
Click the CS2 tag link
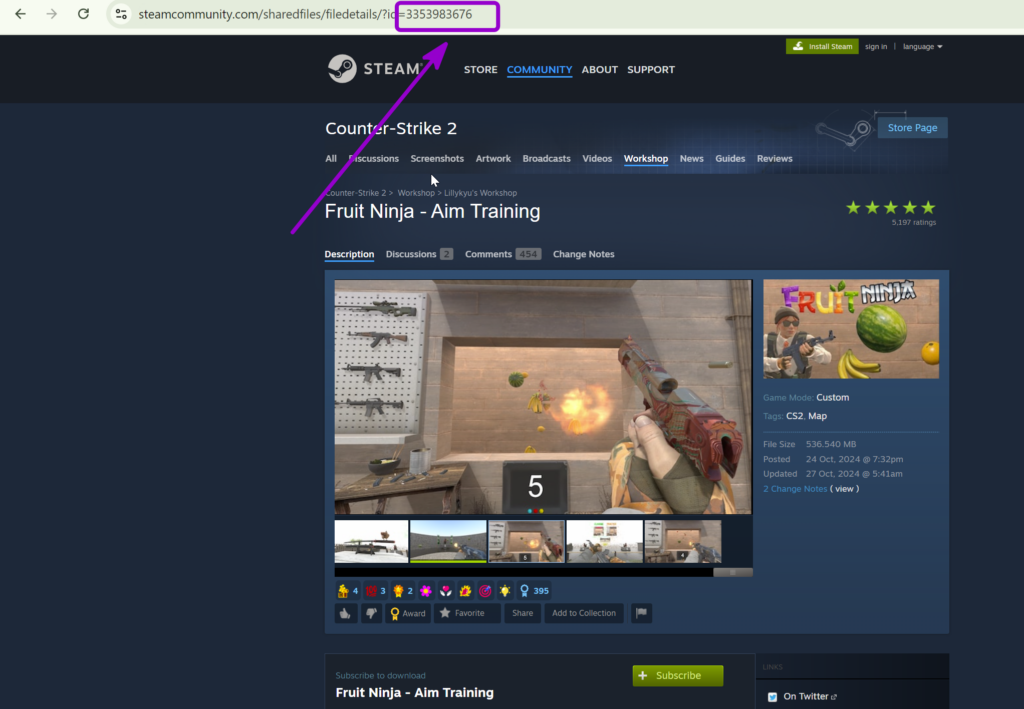click(794, 416)
